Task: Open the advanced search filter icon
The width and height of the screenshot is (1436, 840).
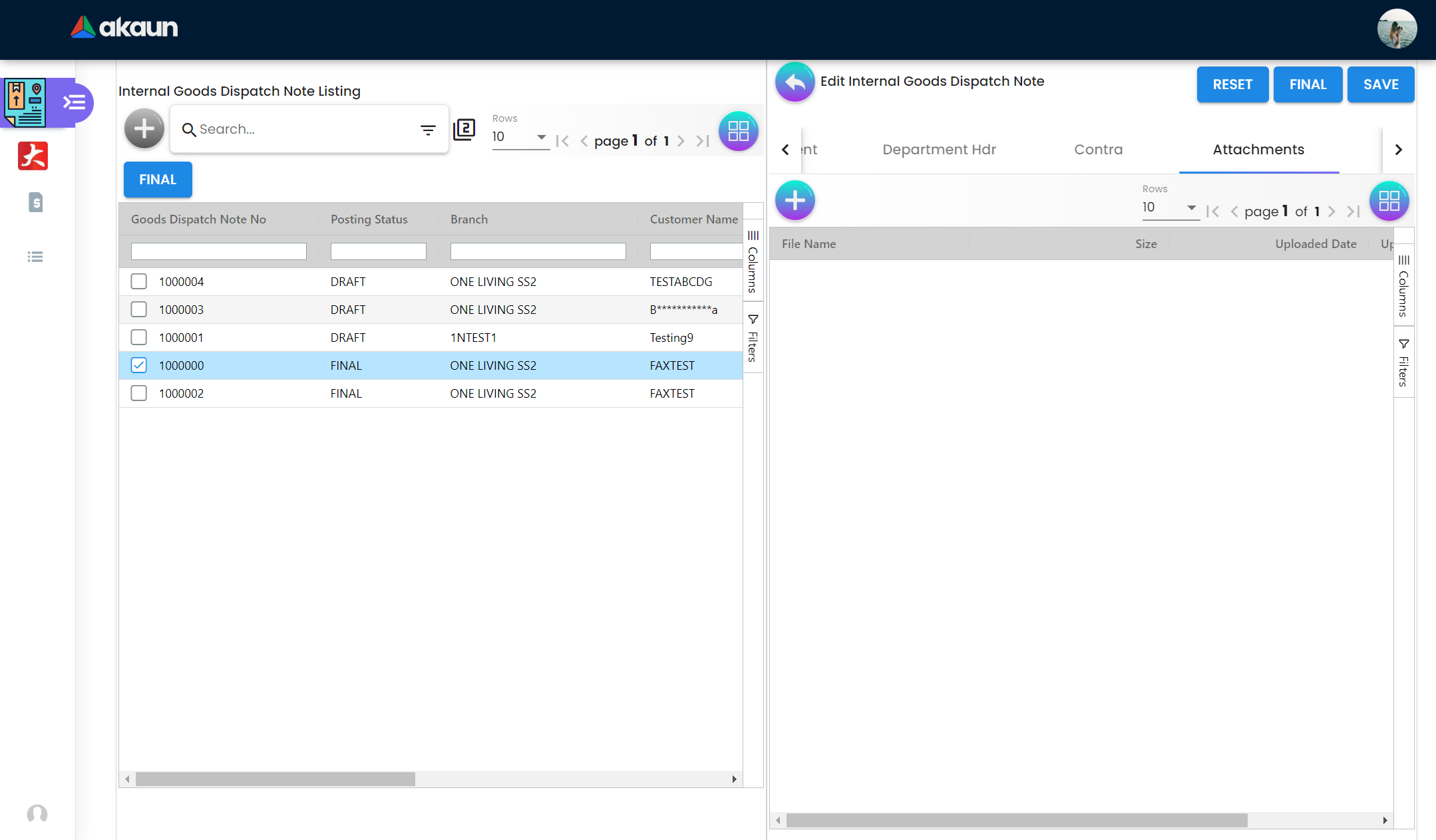Action: tap(428, 130)
